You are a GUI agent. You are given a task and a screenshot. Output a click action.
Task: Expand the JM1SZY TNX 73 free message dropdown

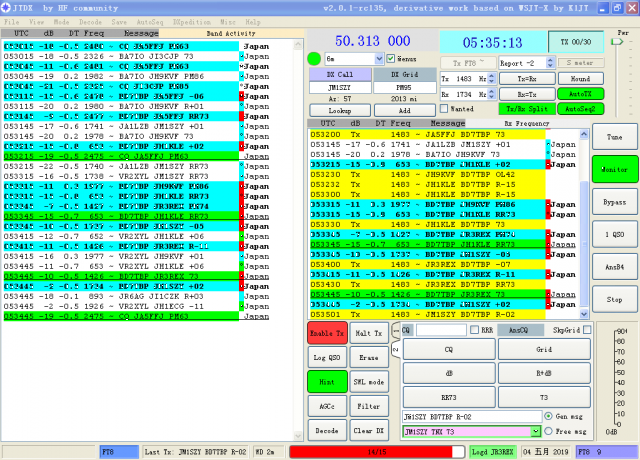(536, 431)
